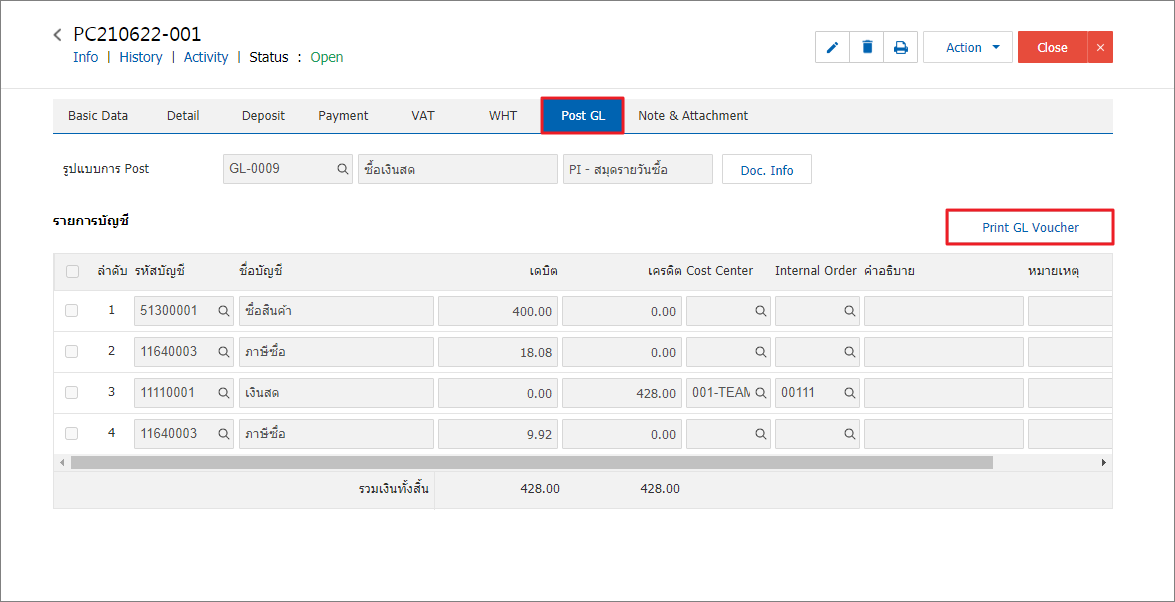
Task: Click the Cost Center column header
Action: (x=719, y=271)
